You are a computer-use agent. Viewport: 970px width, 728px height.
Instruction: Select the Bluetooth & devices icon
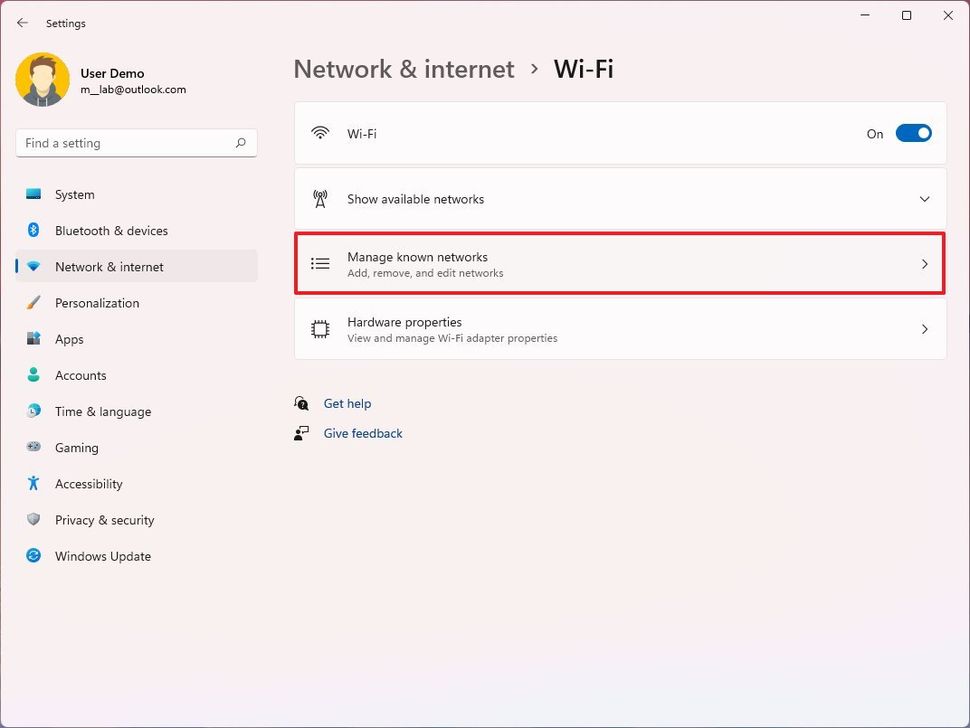(x=33, y=230)
